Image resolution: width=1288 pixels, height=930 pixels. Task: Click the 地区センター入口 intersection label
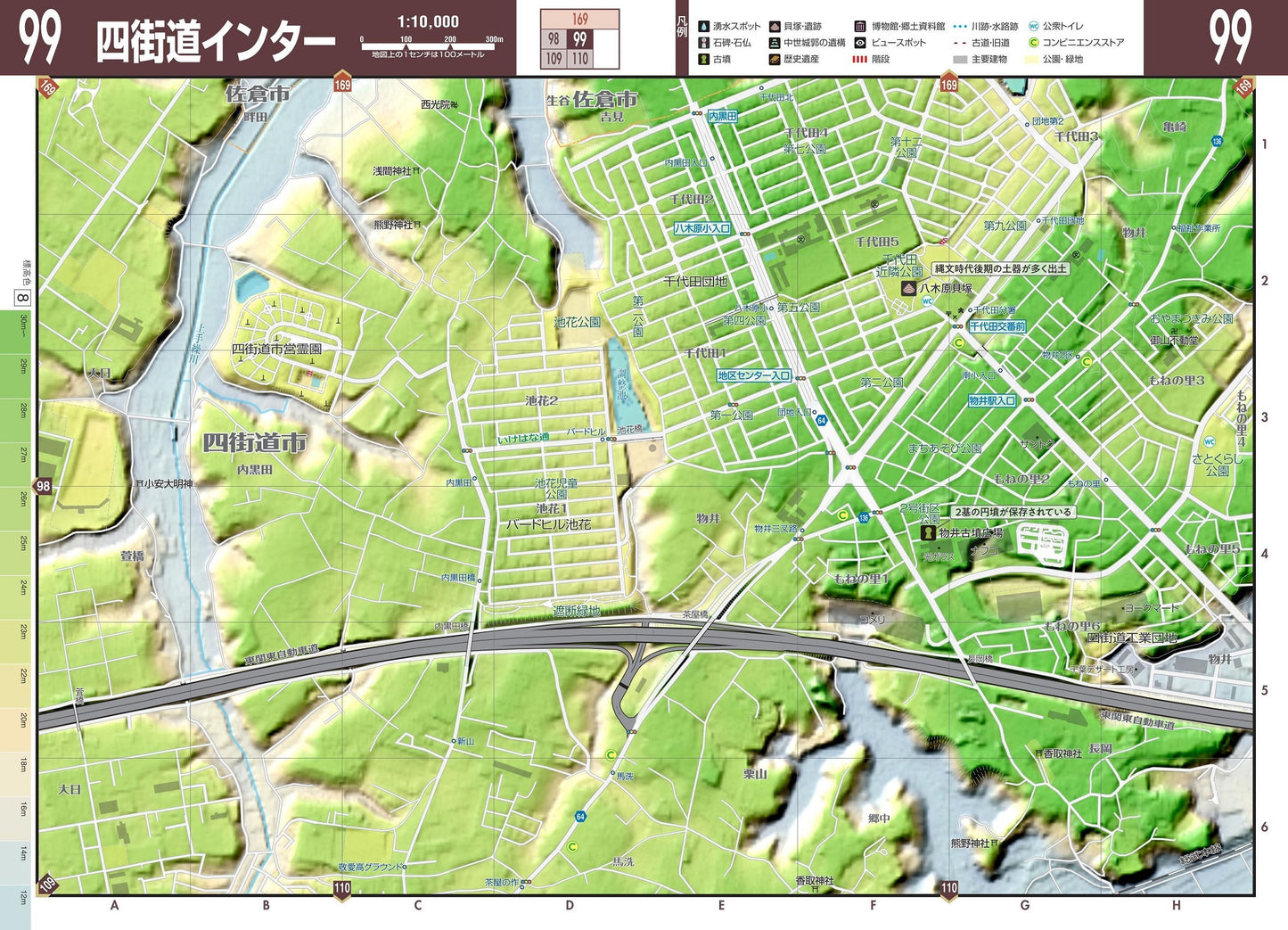point(753,375)
